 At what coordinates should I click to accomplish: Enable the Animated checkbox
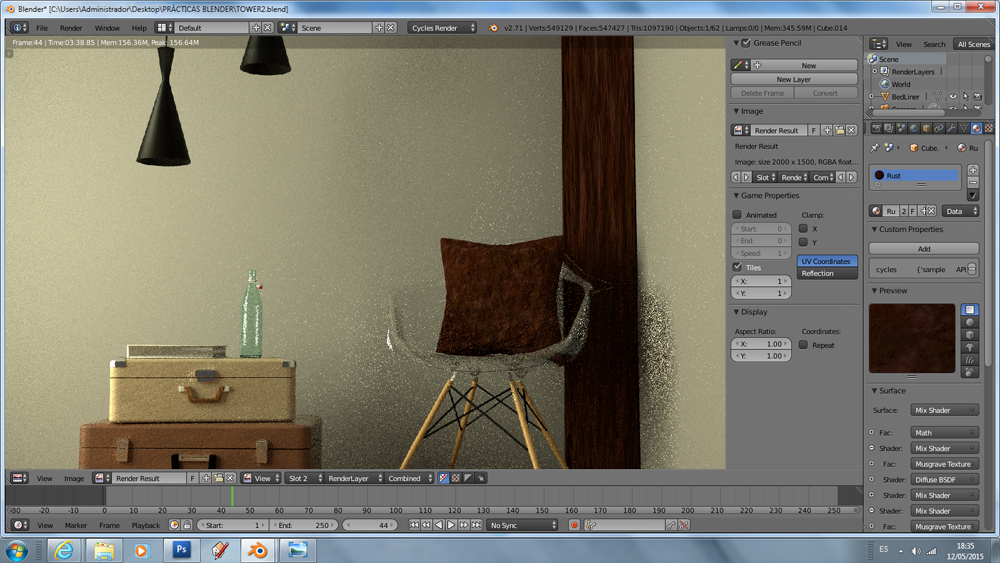pos(737,215)
